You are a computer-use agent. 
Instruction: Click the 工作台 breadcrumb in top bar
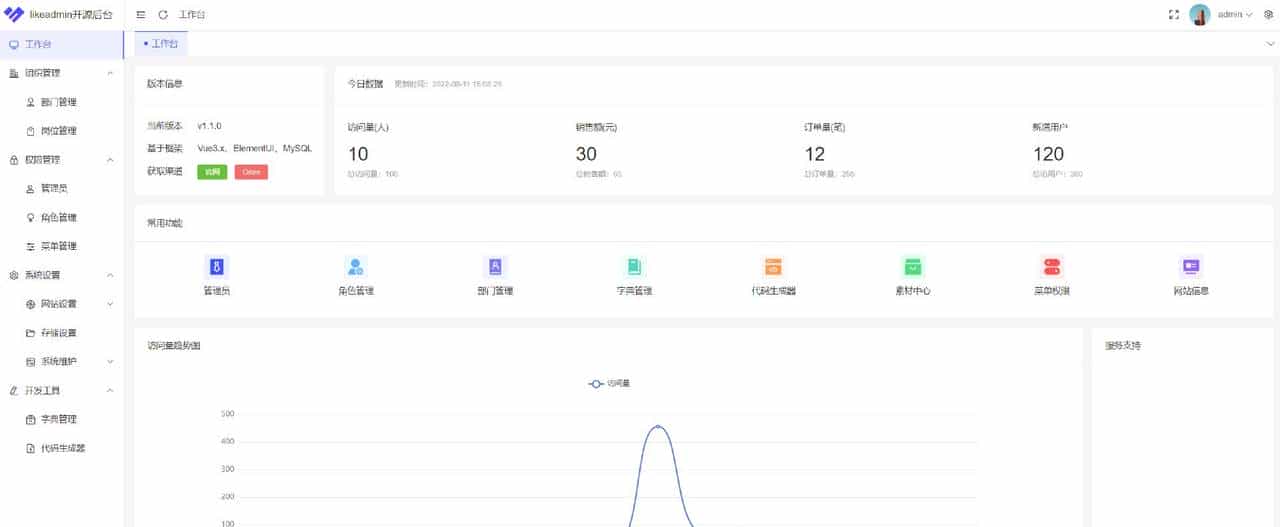[193, 15]
